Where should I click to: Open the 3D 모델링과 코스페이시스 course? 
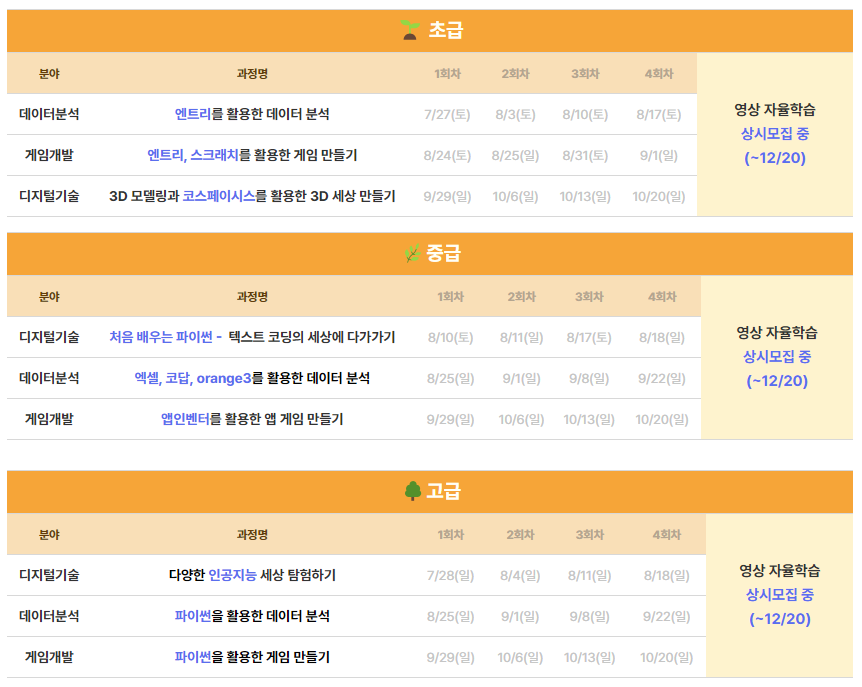pos(252,196)
